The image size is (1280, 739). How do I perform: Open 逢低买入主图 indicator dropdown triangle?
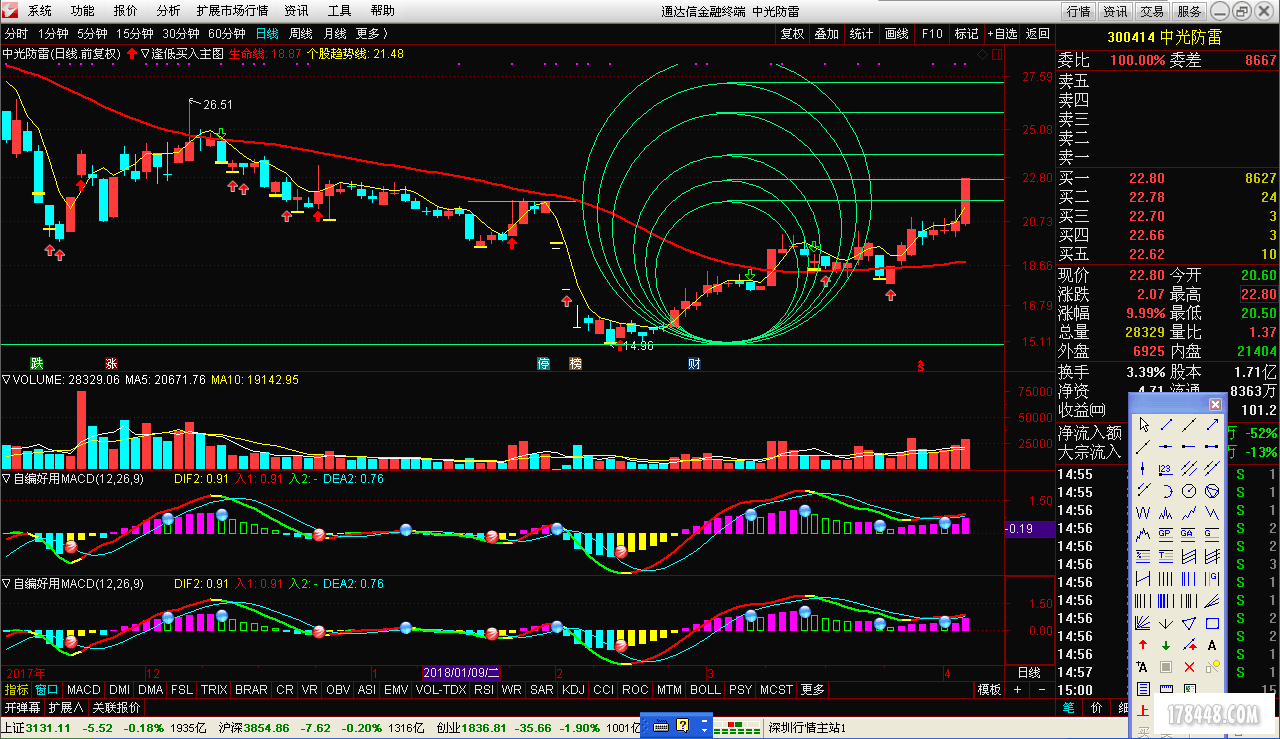tap(146, 53)
